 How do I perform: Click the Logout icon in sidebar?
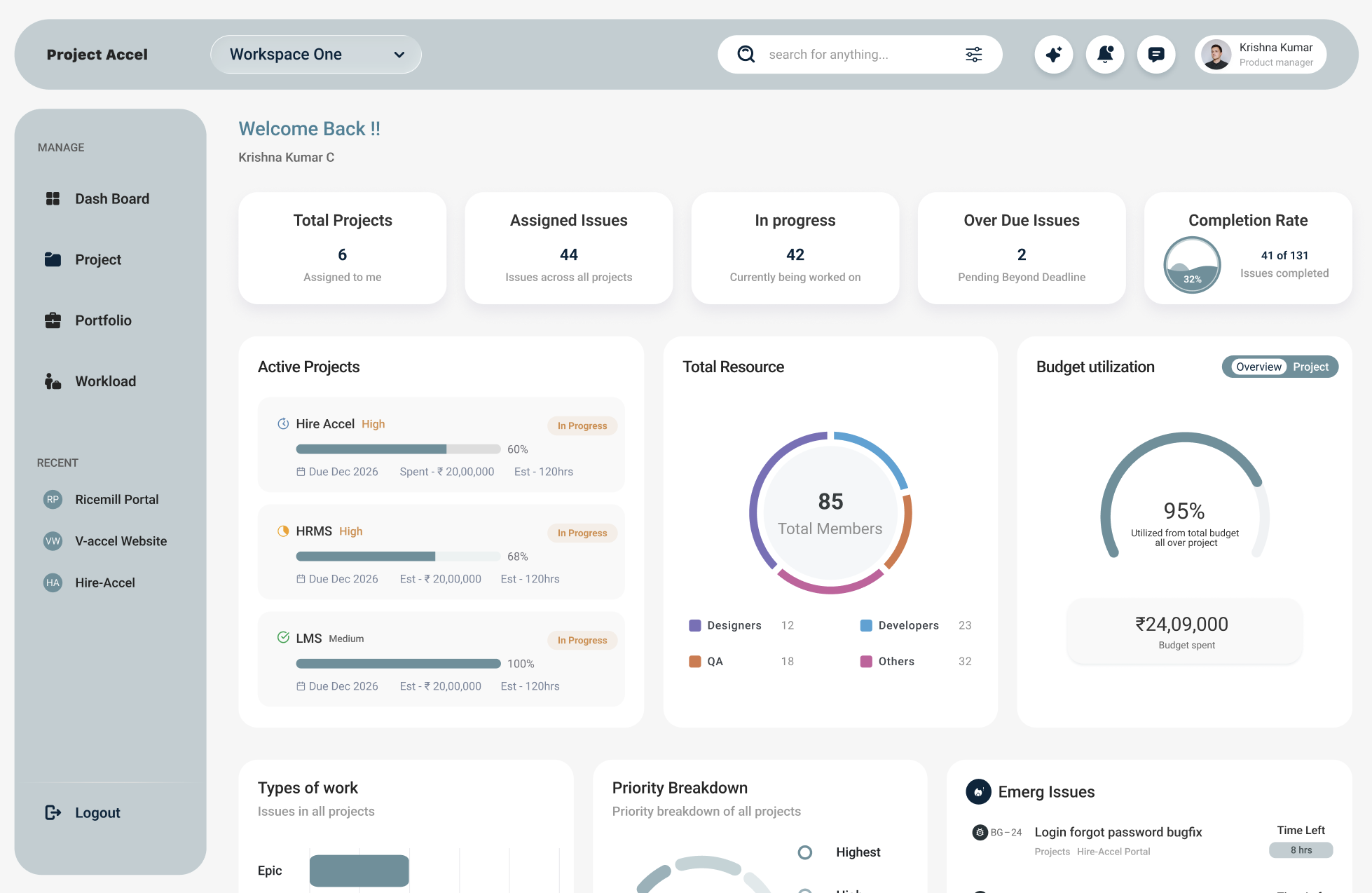(x=53, y=812)
